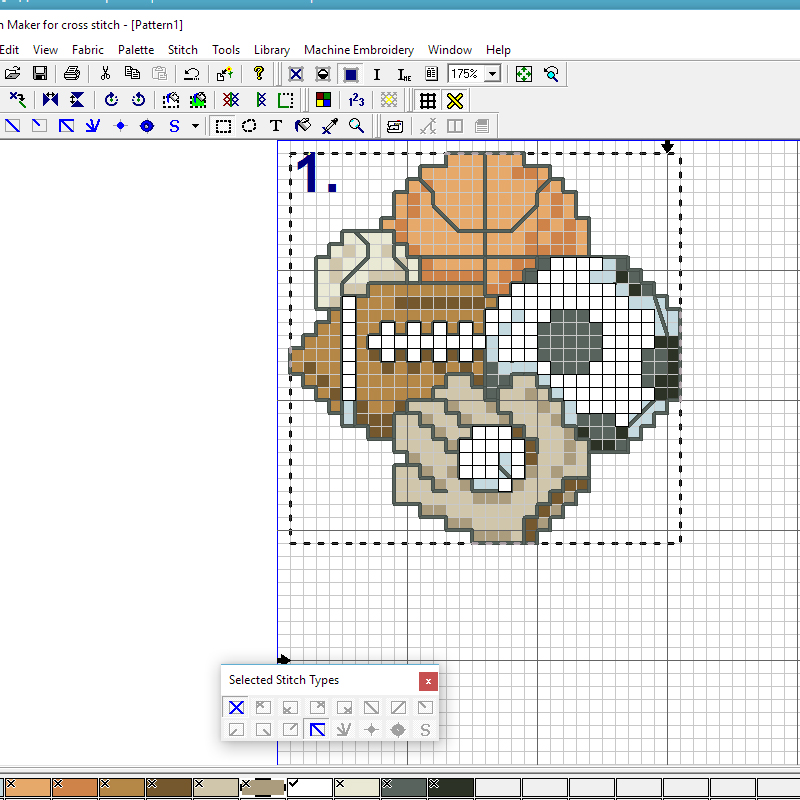Select the magnifier zoom tool
The height and width of the screenshot is (800, 800).
tap(357, 126)
